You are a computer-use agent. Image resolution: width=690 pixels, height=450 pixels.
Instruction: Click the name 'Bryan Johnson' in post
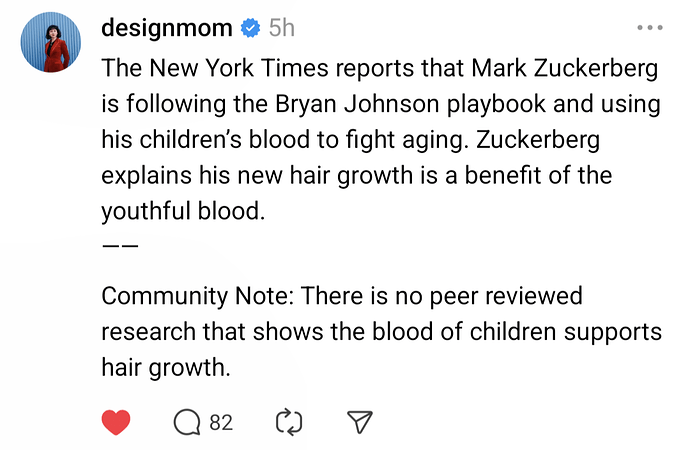(357, 104)
